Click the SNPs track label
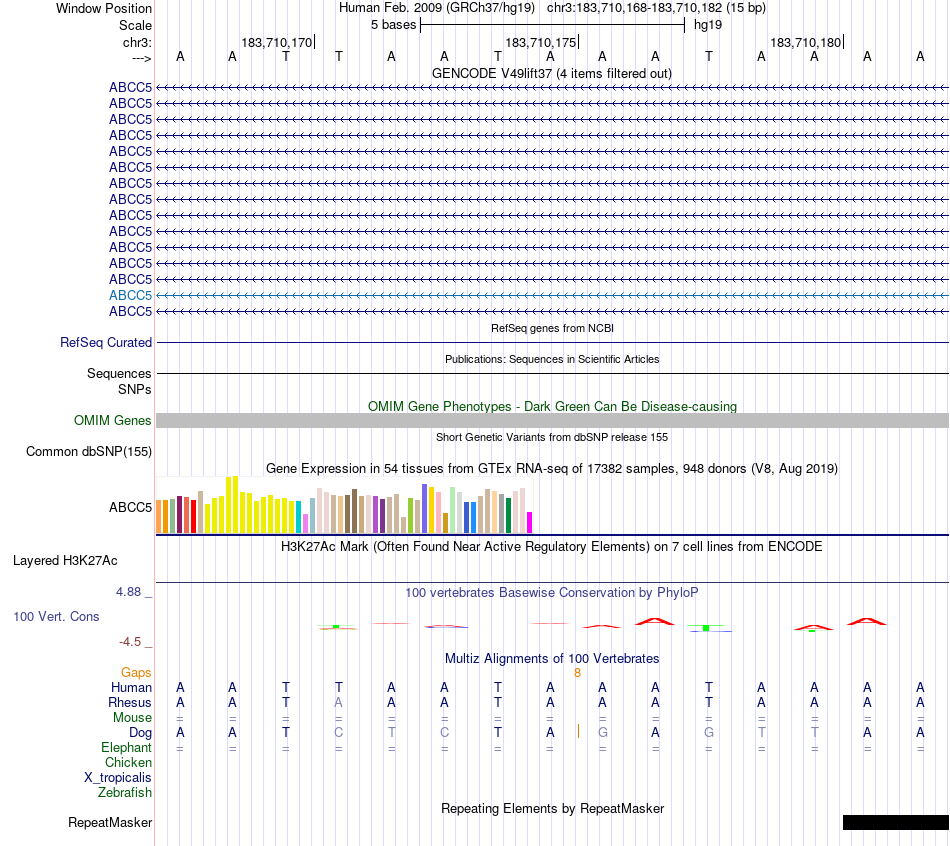Screen dimensions: 950x846 (135, 389)
